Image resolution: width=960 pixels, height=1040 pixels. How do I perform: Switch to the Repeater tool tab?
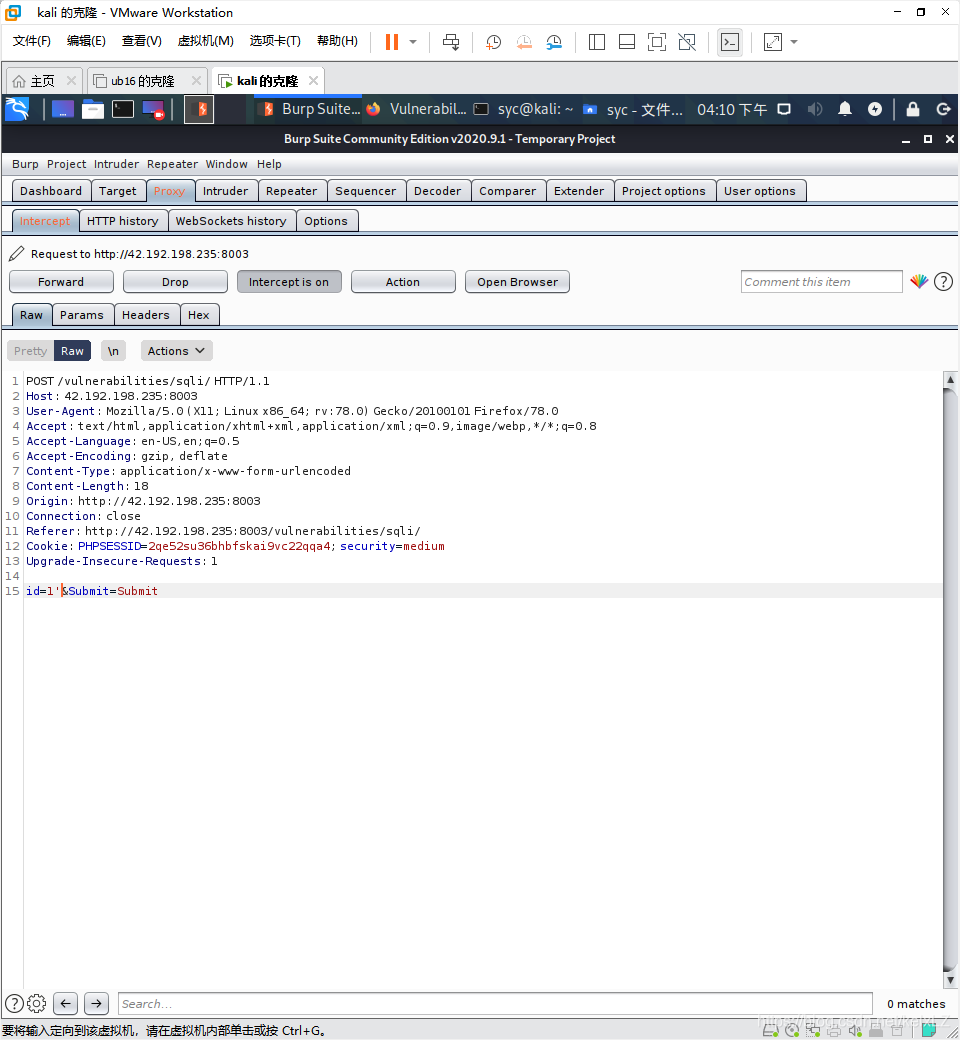click(291, 191)
